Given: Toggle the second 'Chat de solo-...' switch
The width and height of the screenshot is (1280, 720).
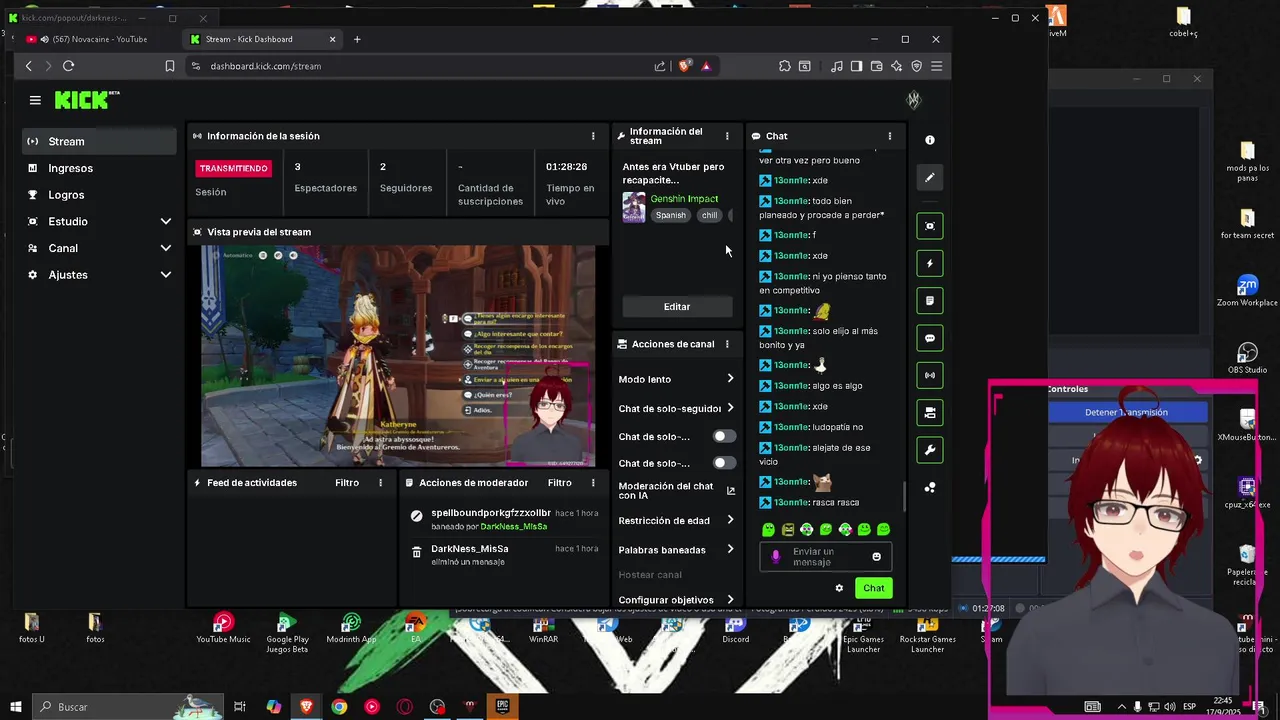Looking at the screenshot, I should pyautogui.click(x=723, y=463).
